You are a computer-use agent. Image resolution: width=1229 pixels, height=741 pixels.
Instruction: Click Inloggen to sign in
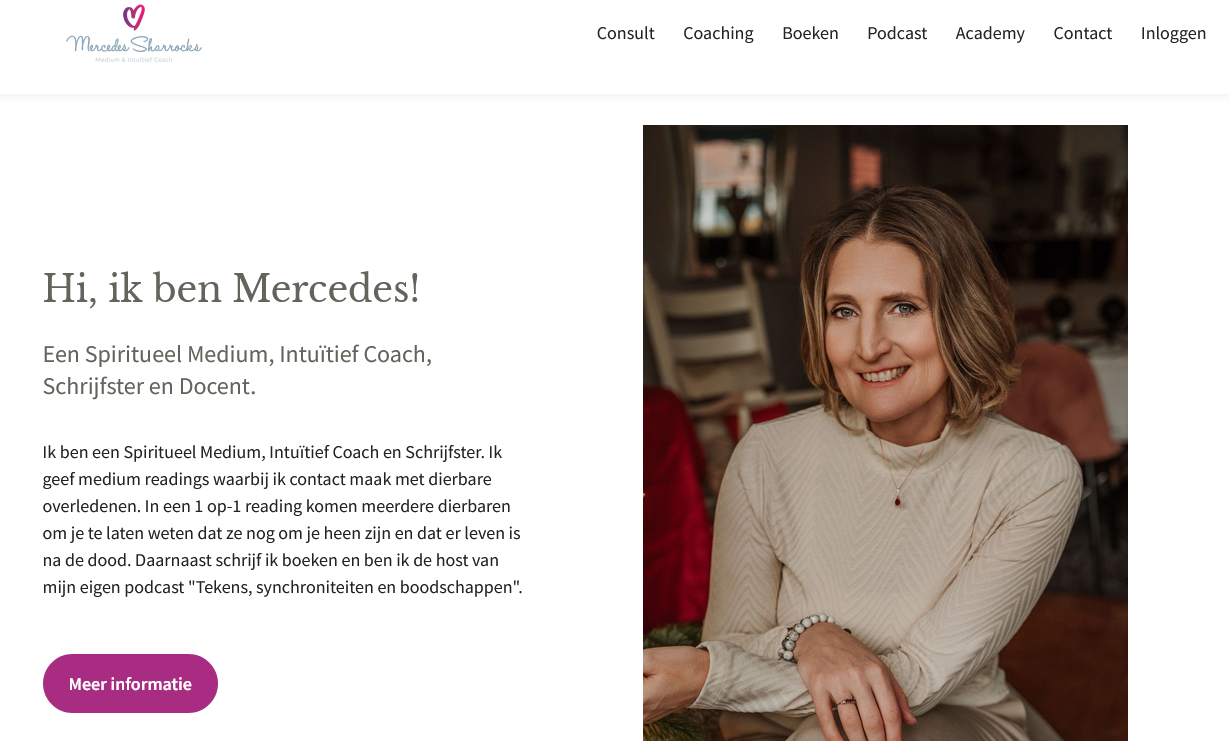[x=1173, y=33]
